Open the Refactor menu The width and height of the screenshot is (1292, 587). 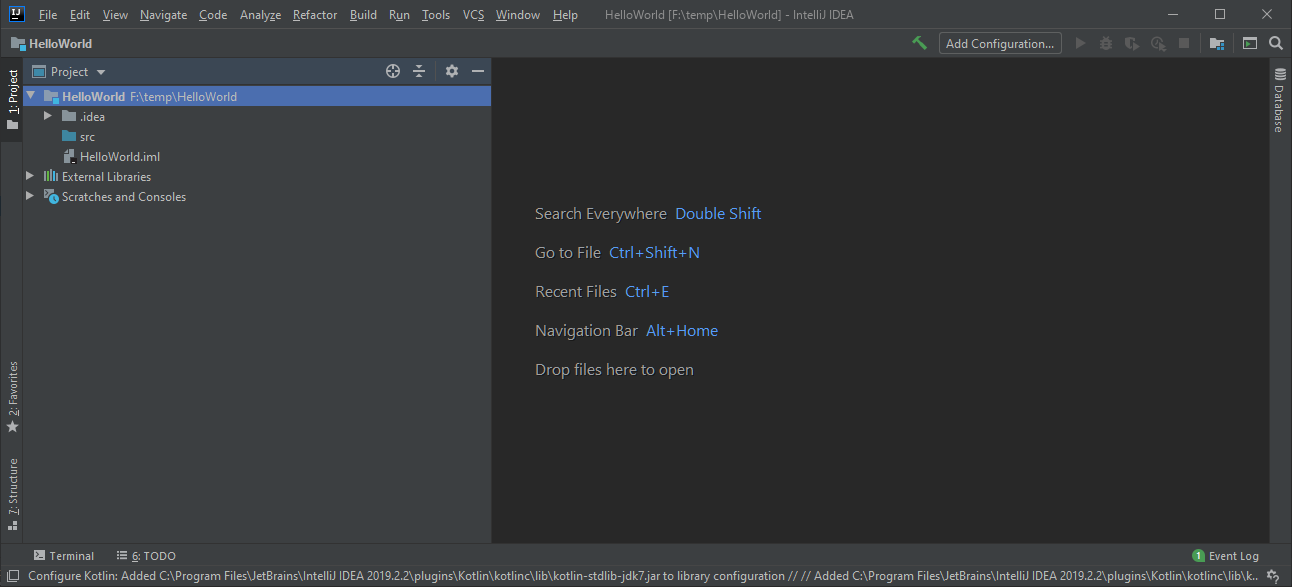tap(315, 15)
